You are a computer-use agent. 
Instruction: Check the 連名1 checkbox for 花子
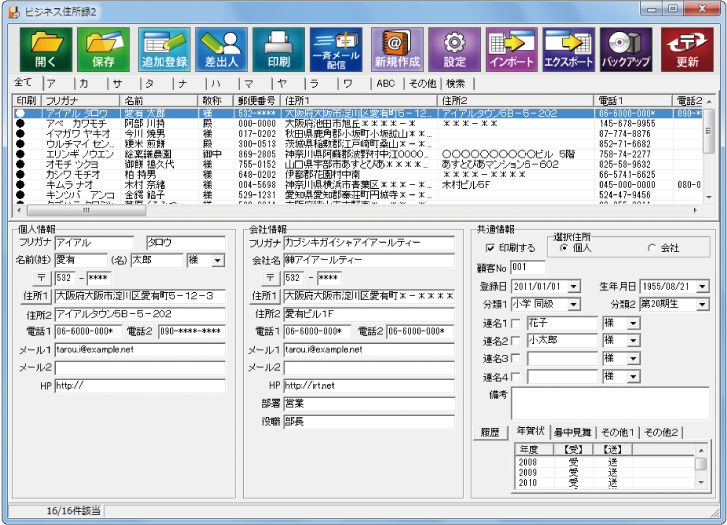pyautogui.click(x=516, y=324)
